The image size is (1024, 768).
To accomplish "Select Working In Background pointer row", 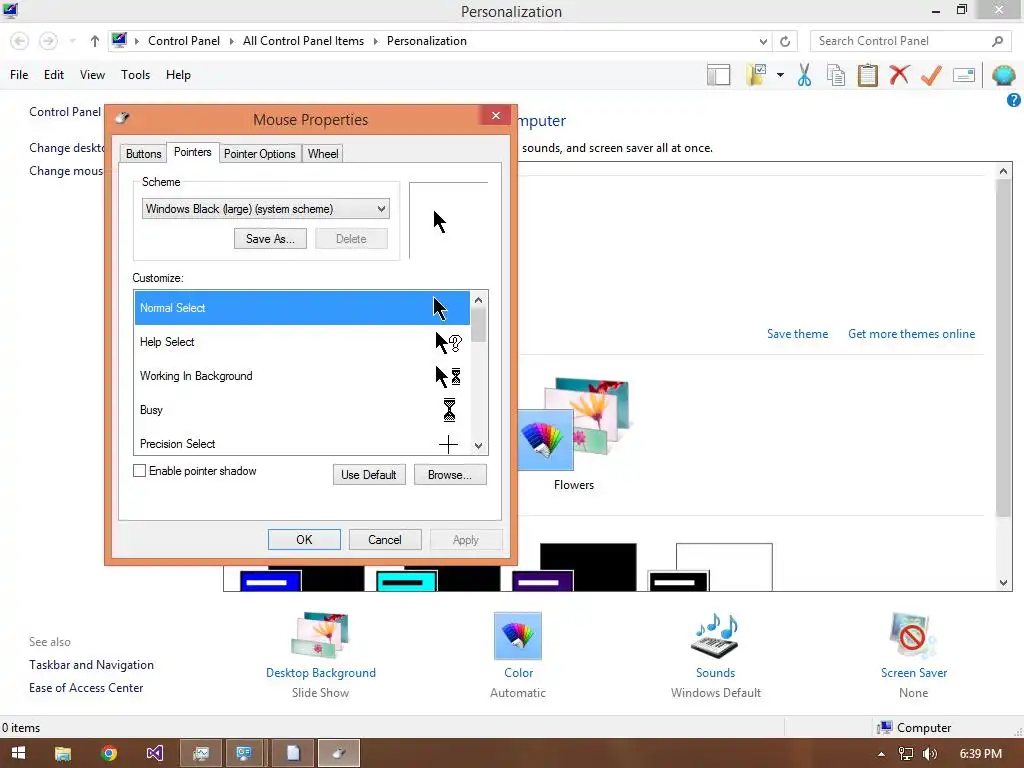I will click(x=302, y=376).
